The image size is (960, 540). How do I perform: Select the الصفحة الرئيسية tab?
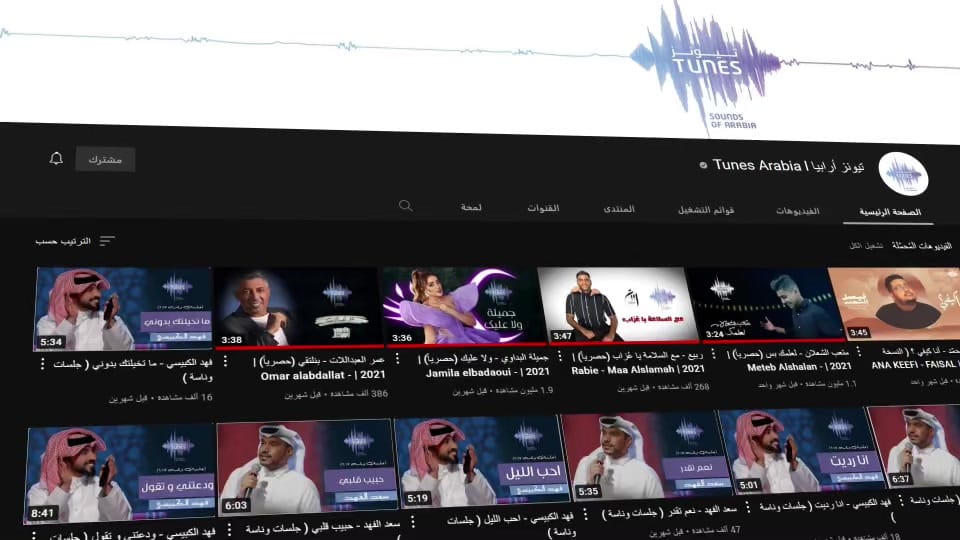(890, 212)
